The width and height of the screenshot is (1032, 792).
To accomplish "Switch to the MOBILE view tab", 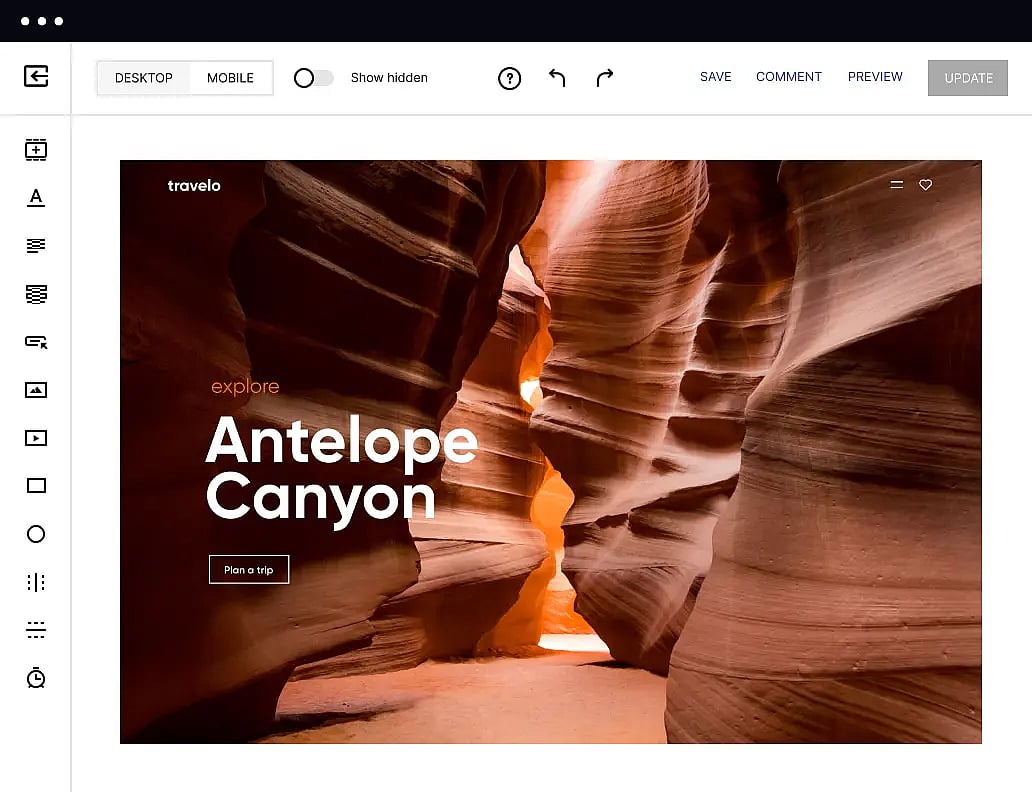I will click(230, 78).
